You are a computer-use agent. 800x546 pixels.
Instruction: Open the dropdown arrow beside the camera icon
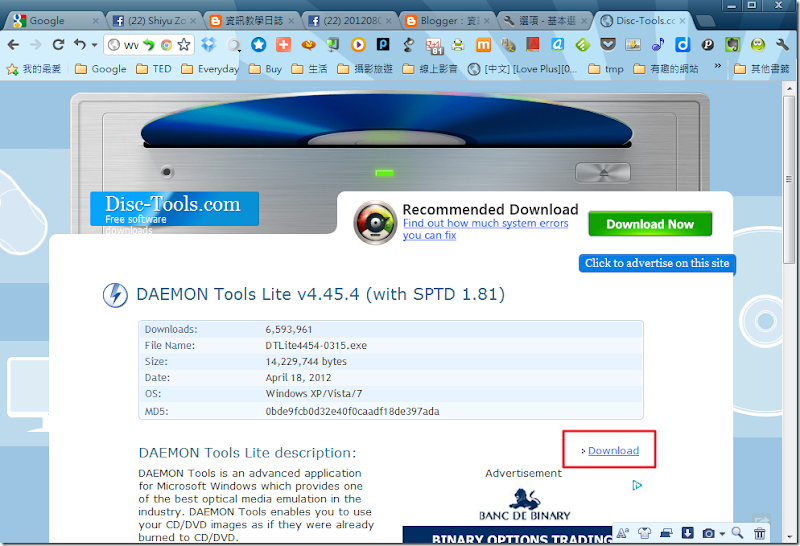pyautogui.click(x=722, y=534)
